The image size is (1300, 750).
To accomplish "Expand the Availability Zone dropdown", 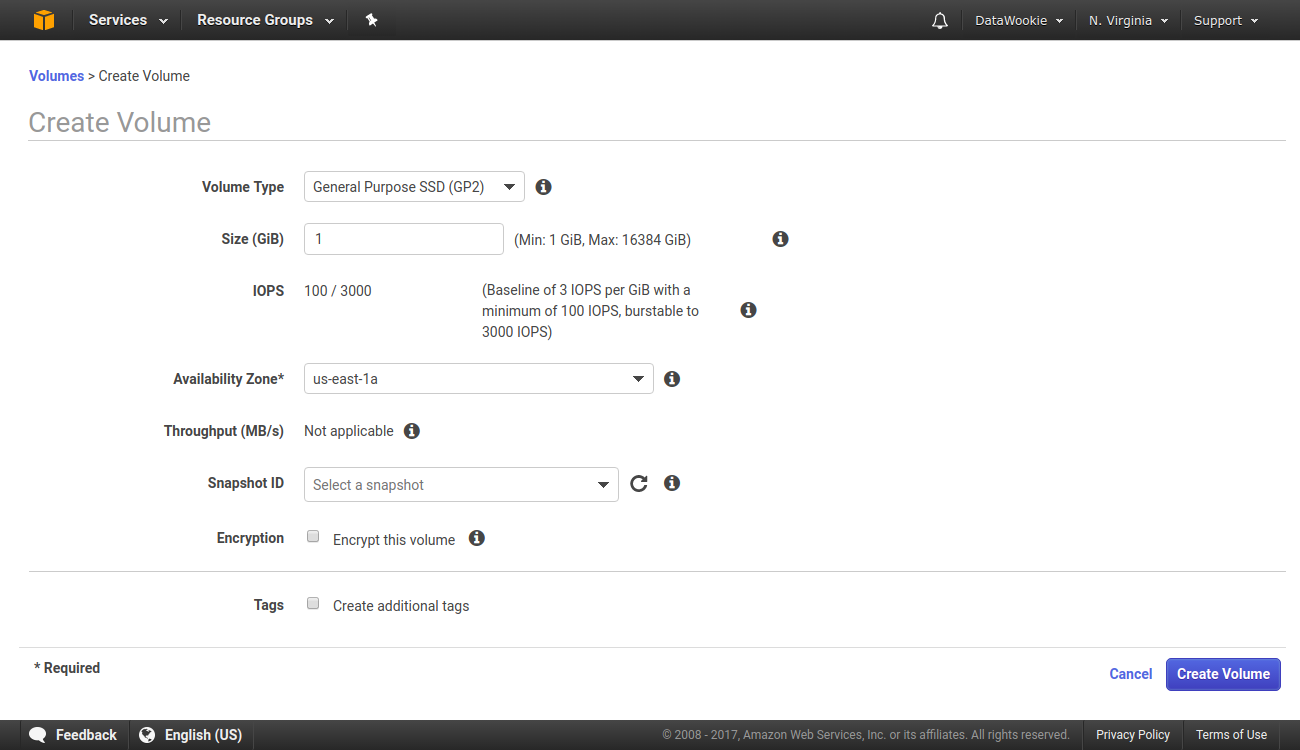I will coord(478,379).
